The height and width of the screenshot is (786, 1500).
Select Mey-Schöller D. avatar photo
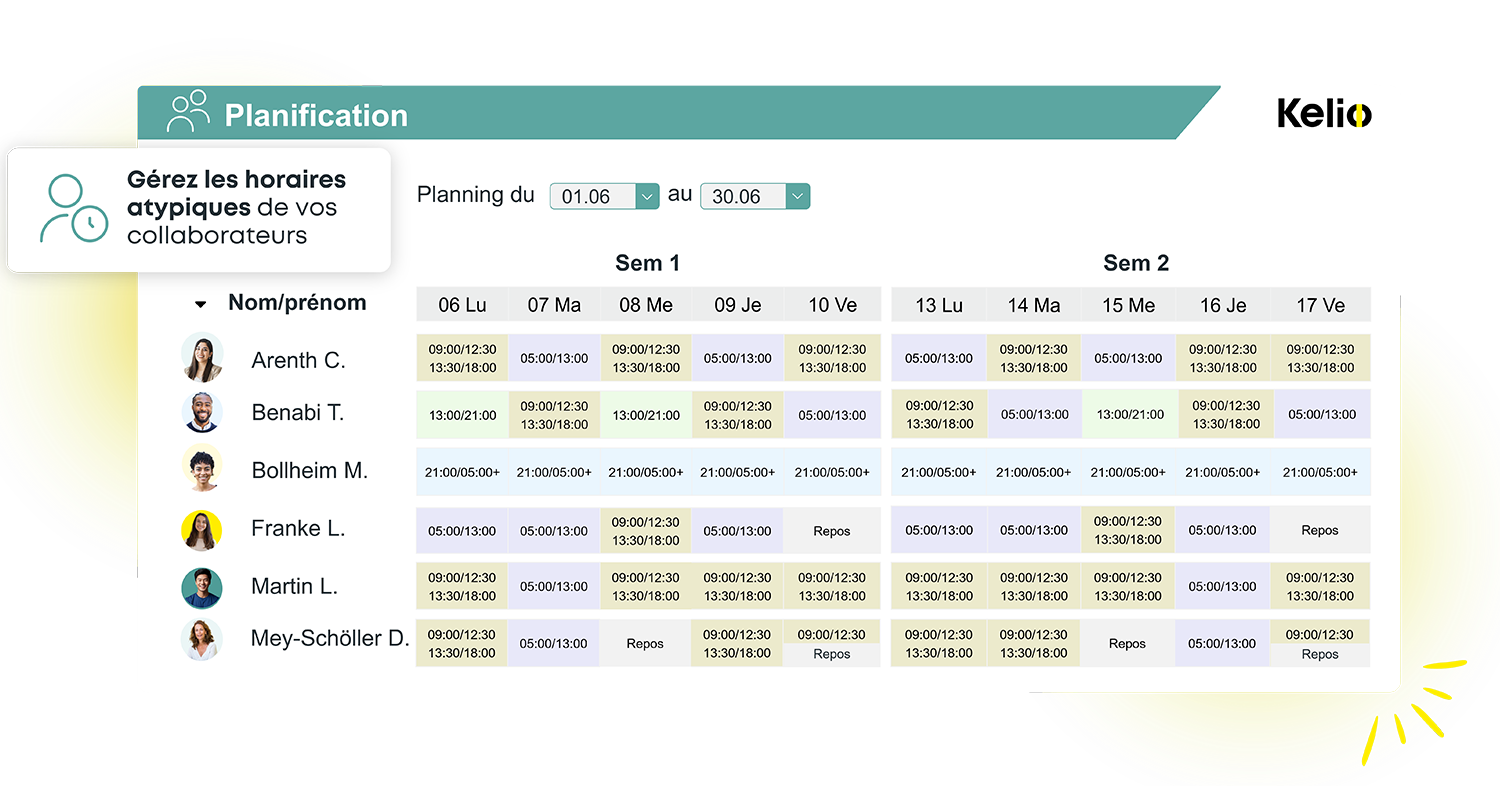pyautogui.click(x=202, y=640)
